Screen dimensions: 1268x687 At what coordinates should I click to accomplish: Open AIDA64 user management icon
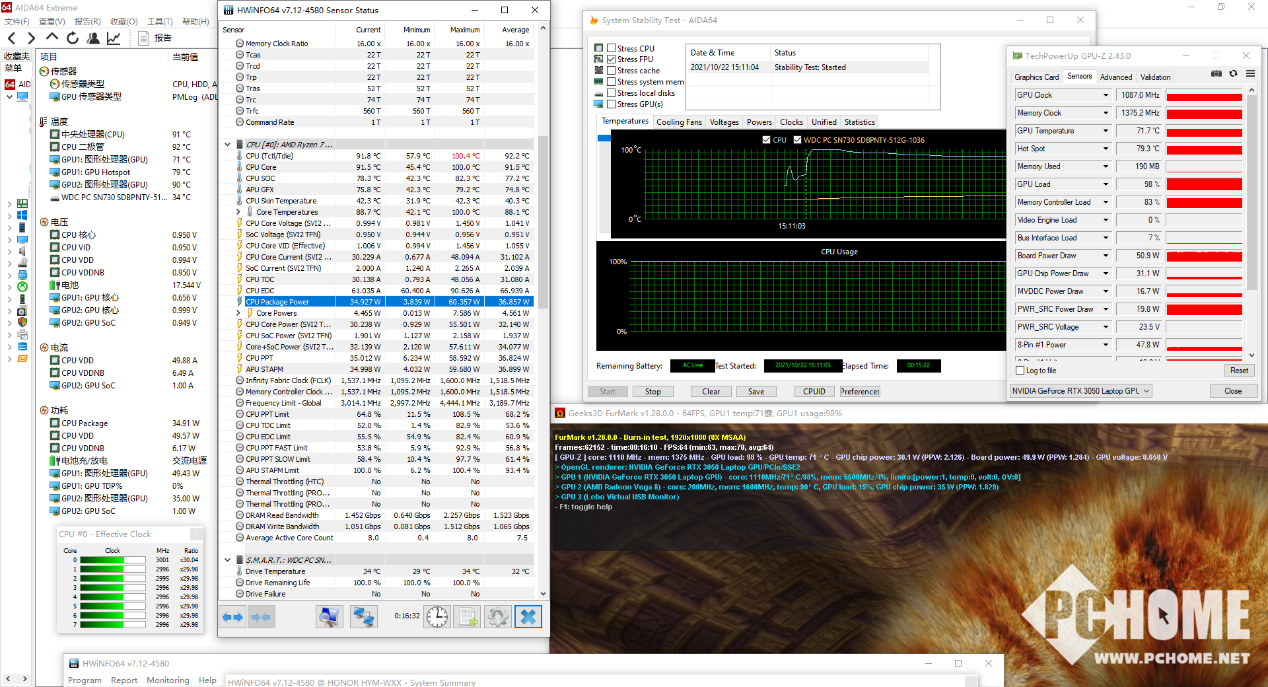click(93, 38)
